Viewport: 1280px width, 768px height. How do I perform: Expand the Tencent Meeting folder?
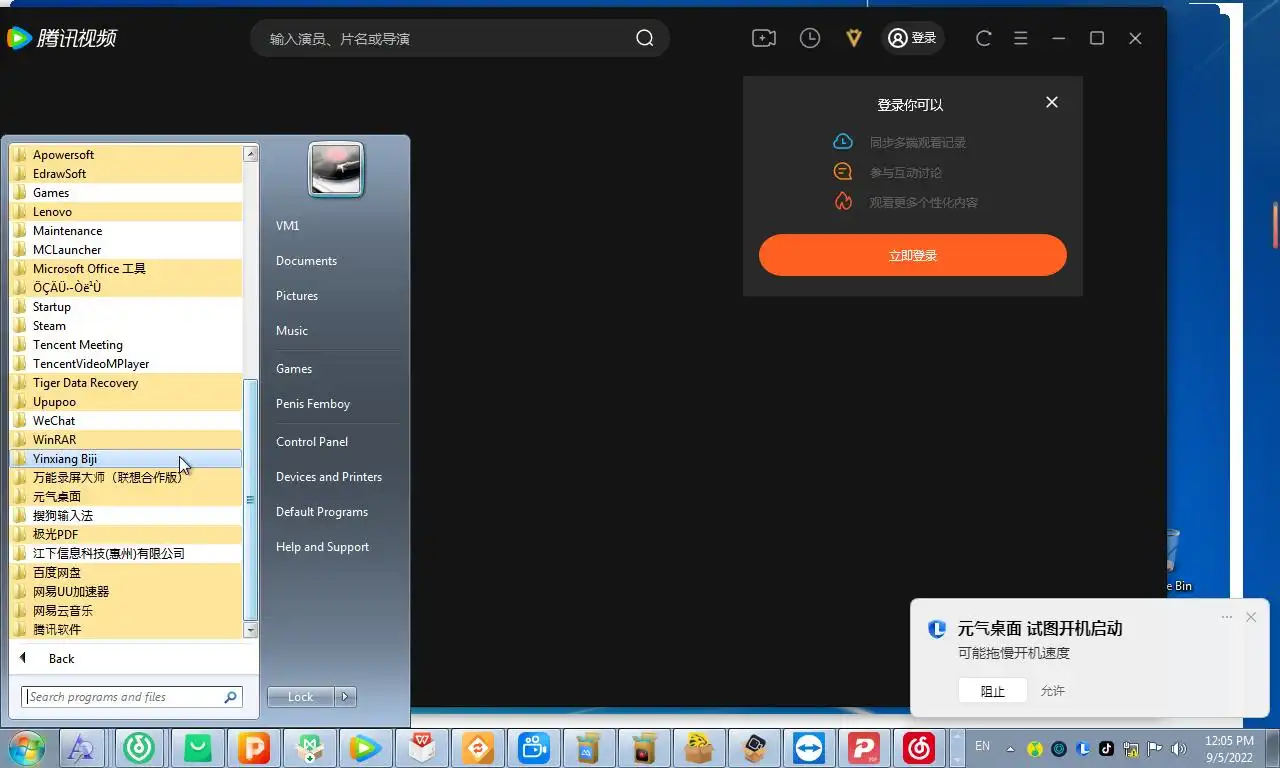126,345
